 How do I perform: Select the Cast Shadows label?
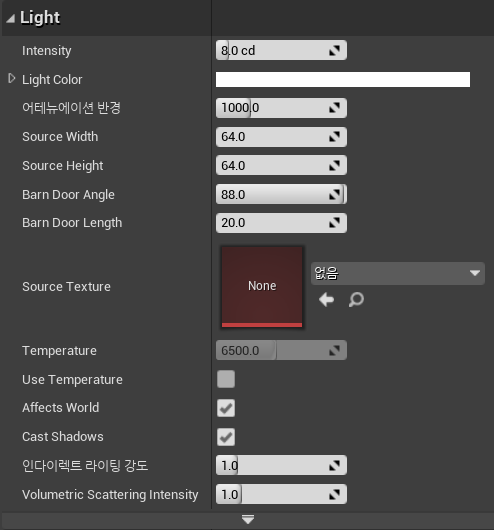click(x=63, y=437)
